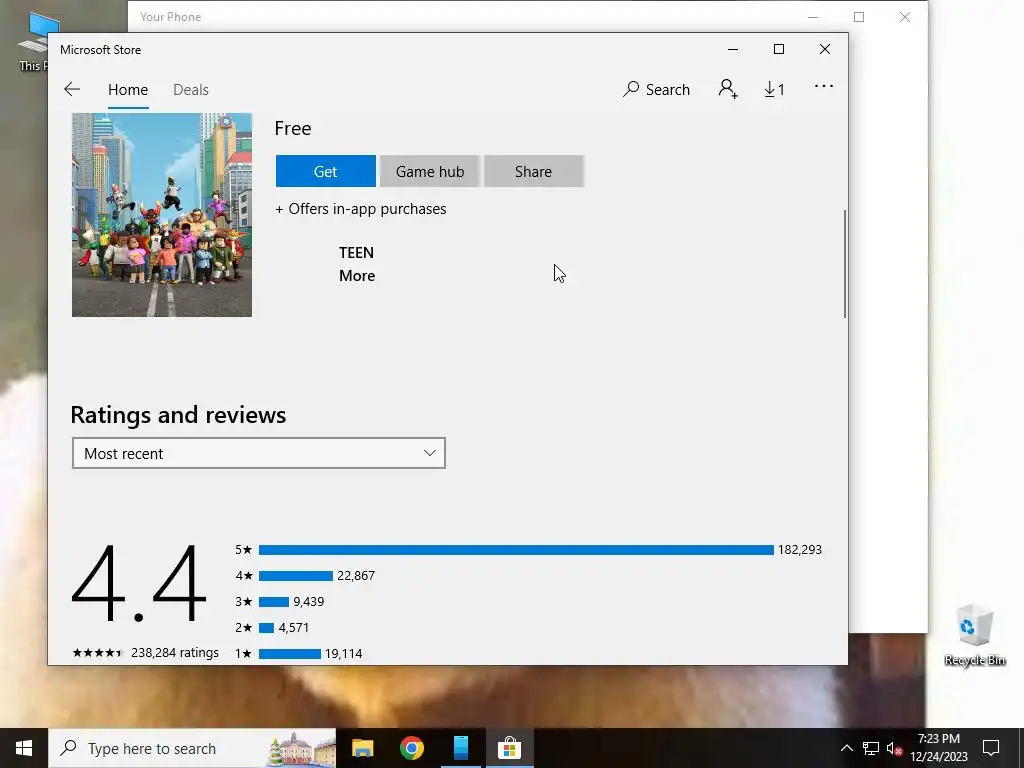The image size is (1024, 768).
Task: Select the 5-star rating bar
Action: pos(516,550)
